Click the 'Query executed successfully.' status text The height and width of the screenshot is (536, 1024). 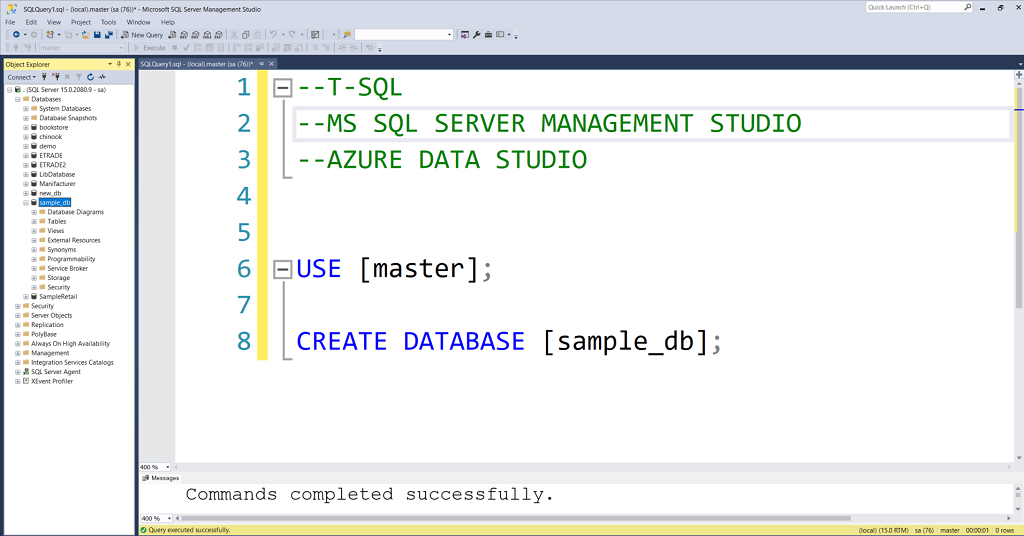[189, 530]
